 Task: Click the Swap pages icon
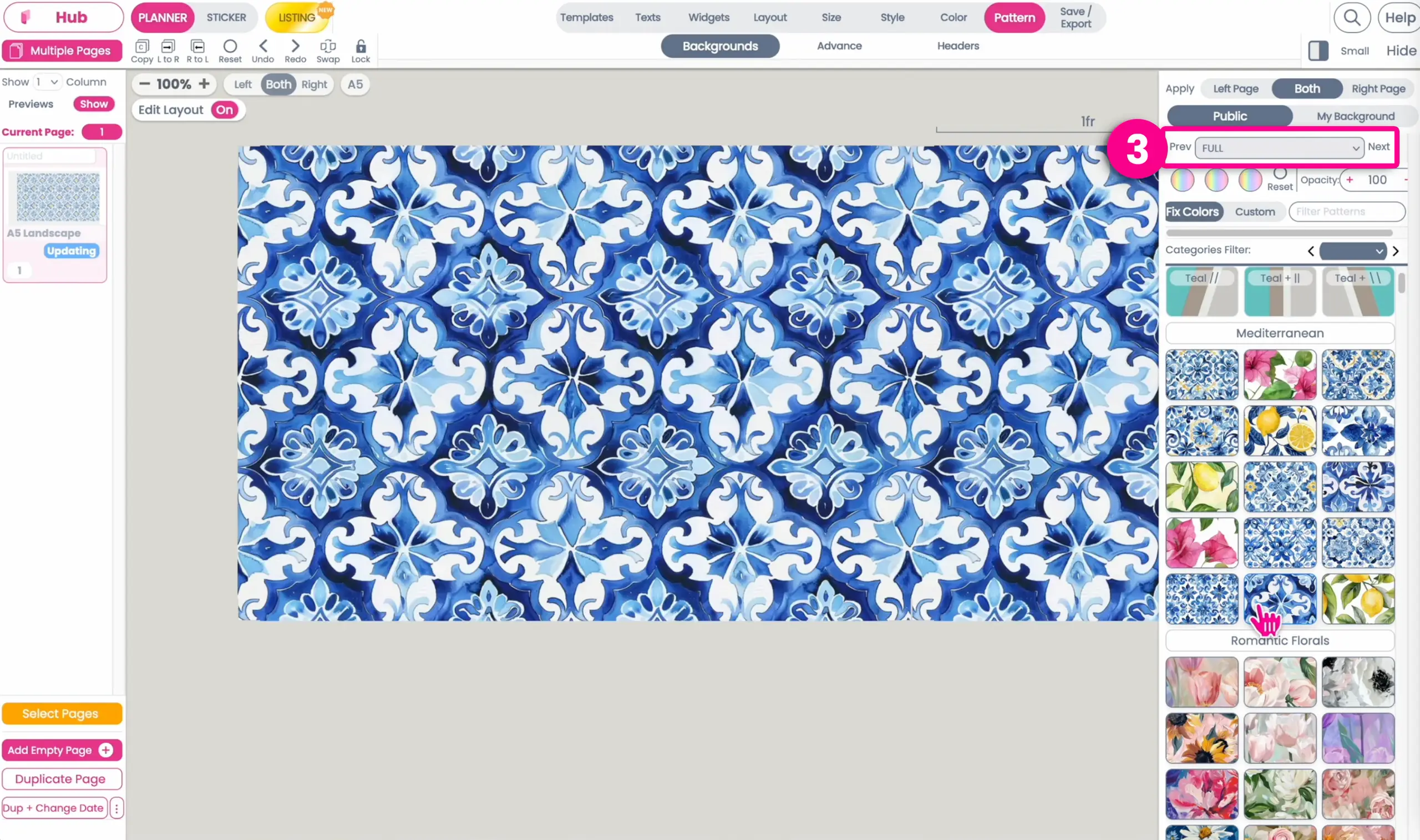[x=328, y=47]
